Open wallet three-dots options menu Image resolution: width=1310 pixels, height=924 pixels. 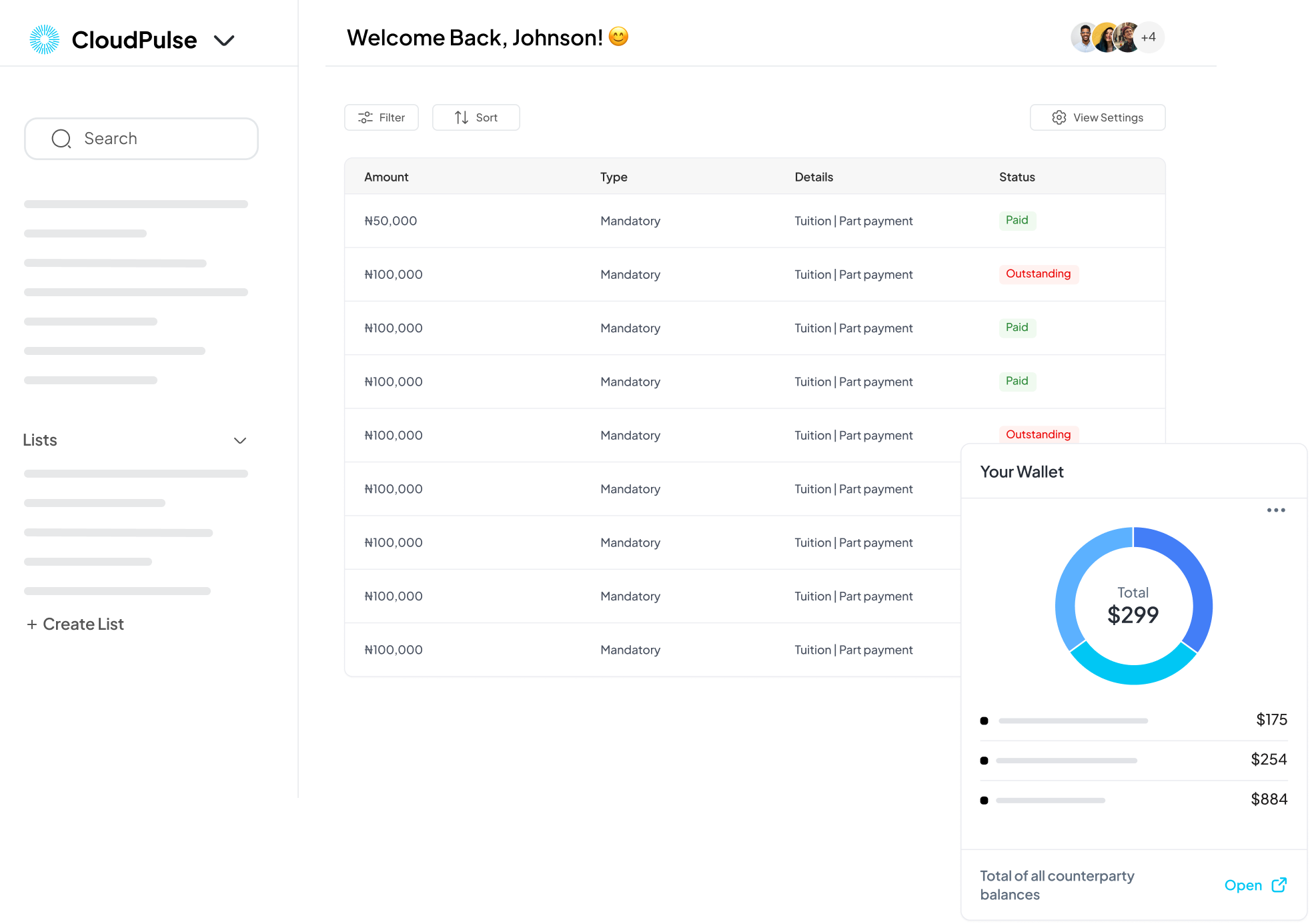pyautogui.click(x=1275, y=510)
